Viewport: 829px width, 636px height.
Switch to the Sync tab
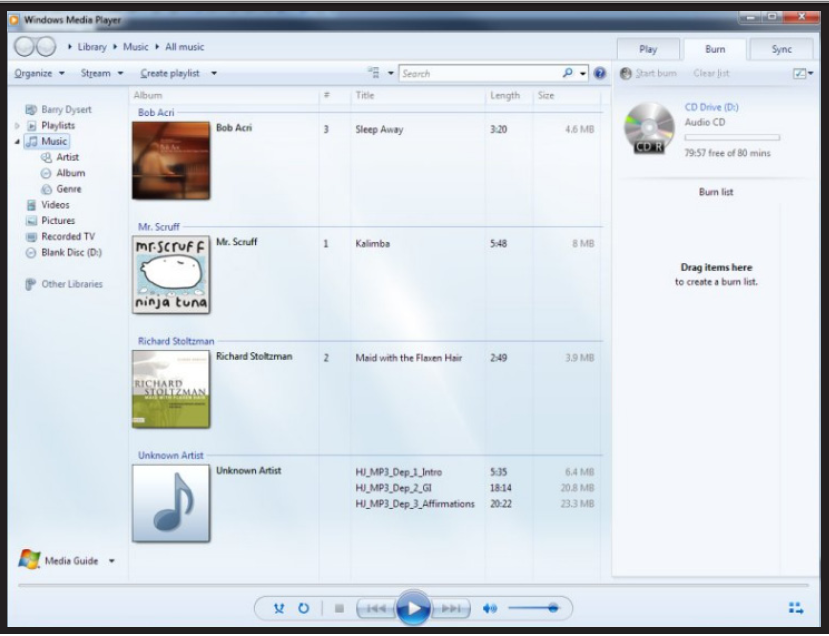[781, 49]
